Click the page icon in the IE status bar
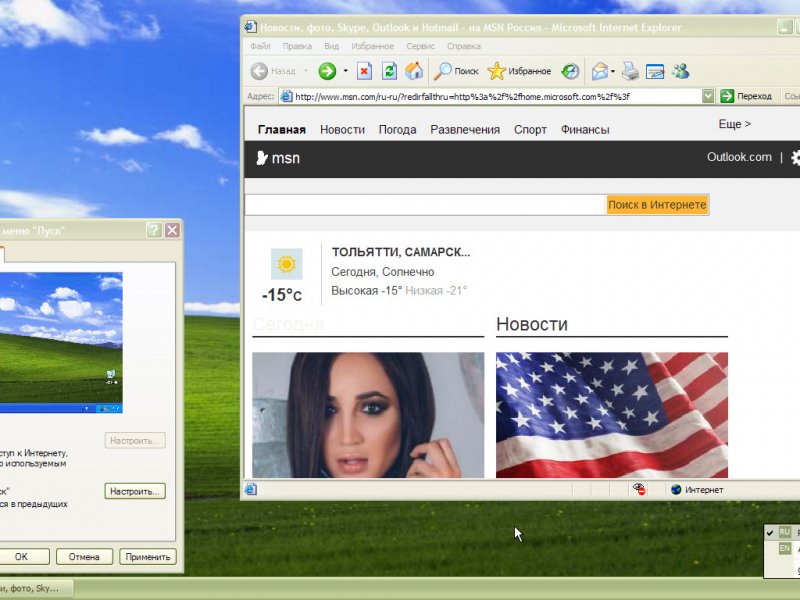 pyautogui.click(x=251, y=489)
